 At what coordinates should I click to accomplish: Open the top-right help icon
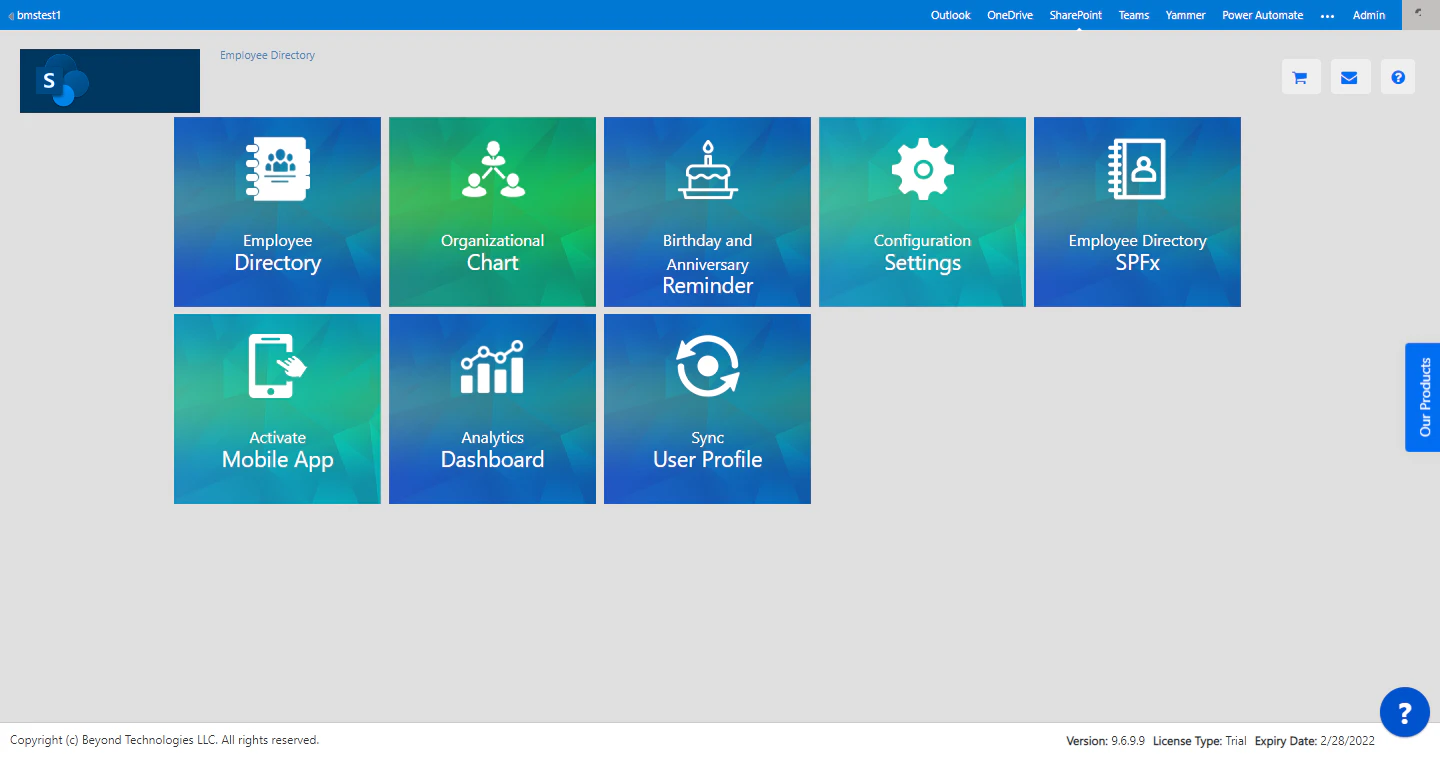point(1397,76)
